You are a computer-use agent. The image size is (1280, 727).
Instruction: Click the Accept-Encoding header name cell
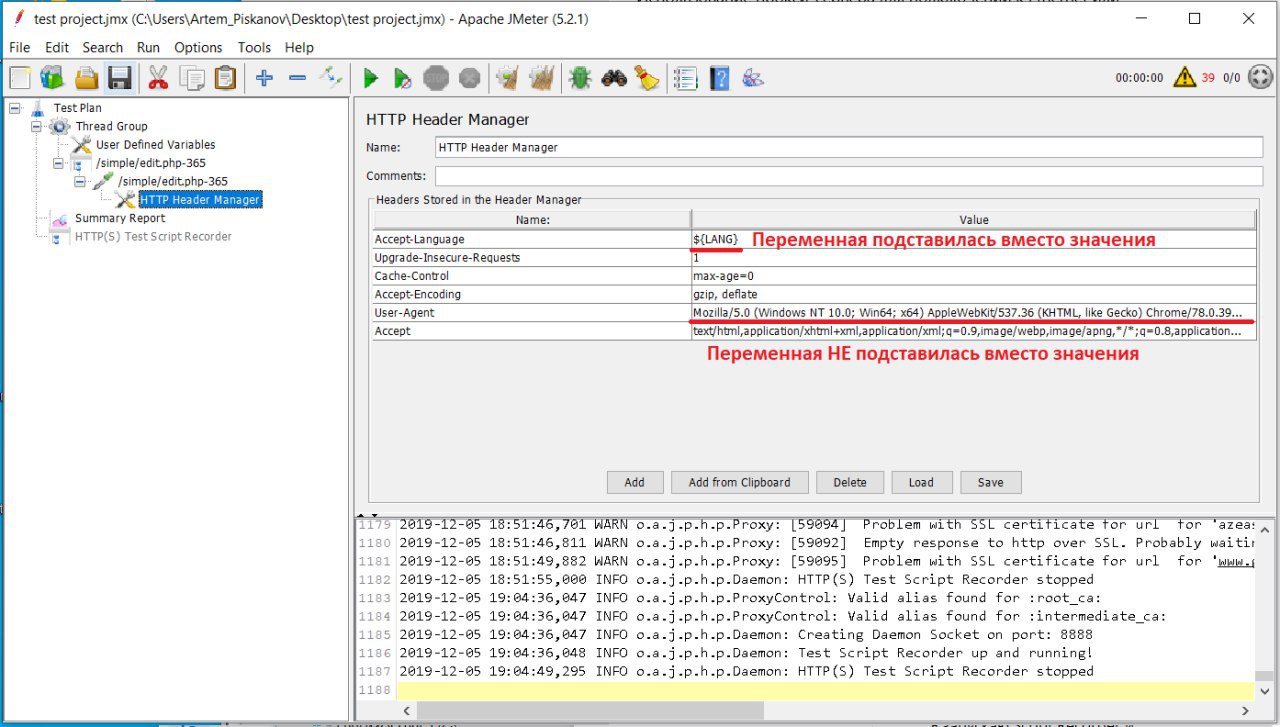[532, 295]
